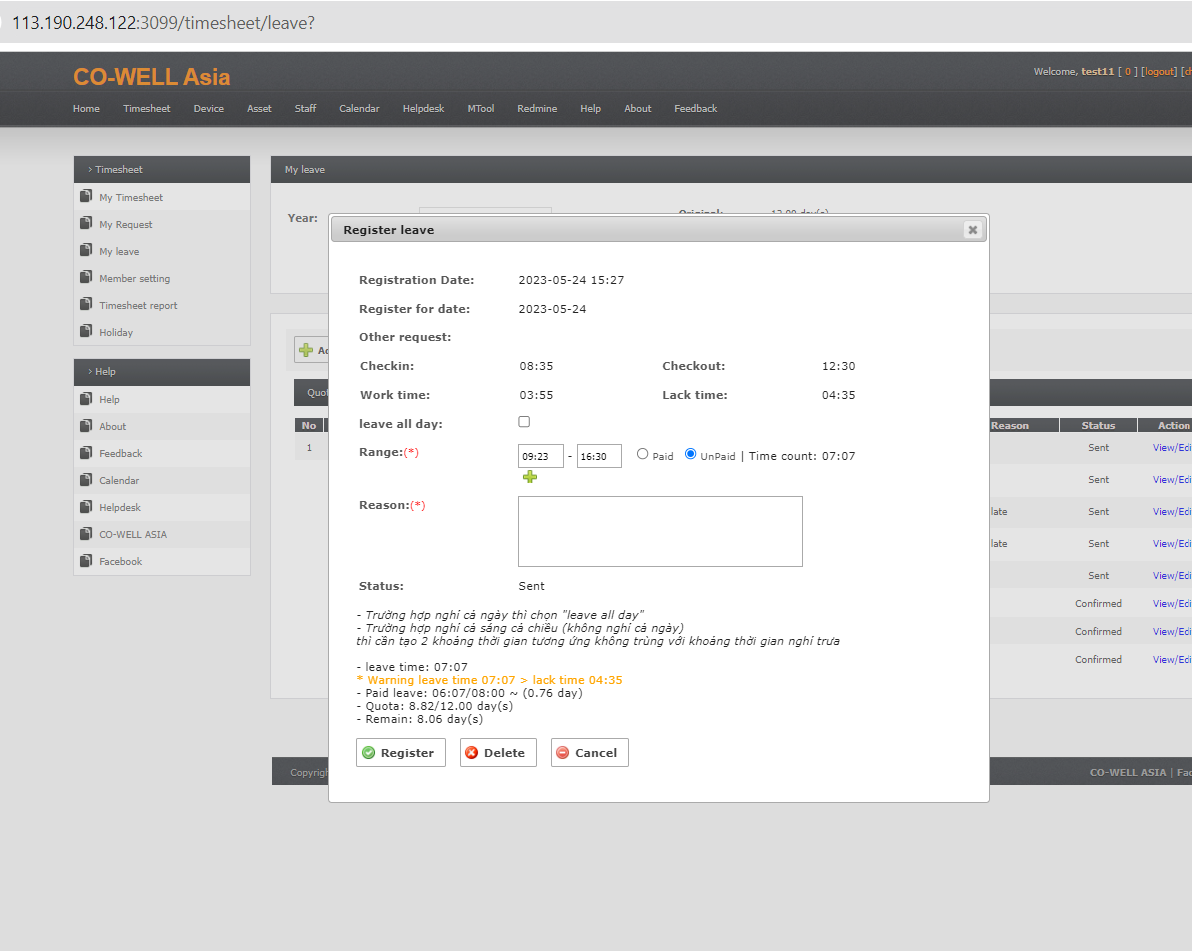Click document icon beside sidebar About item
1192x951 pixels.
pos(86,426)
